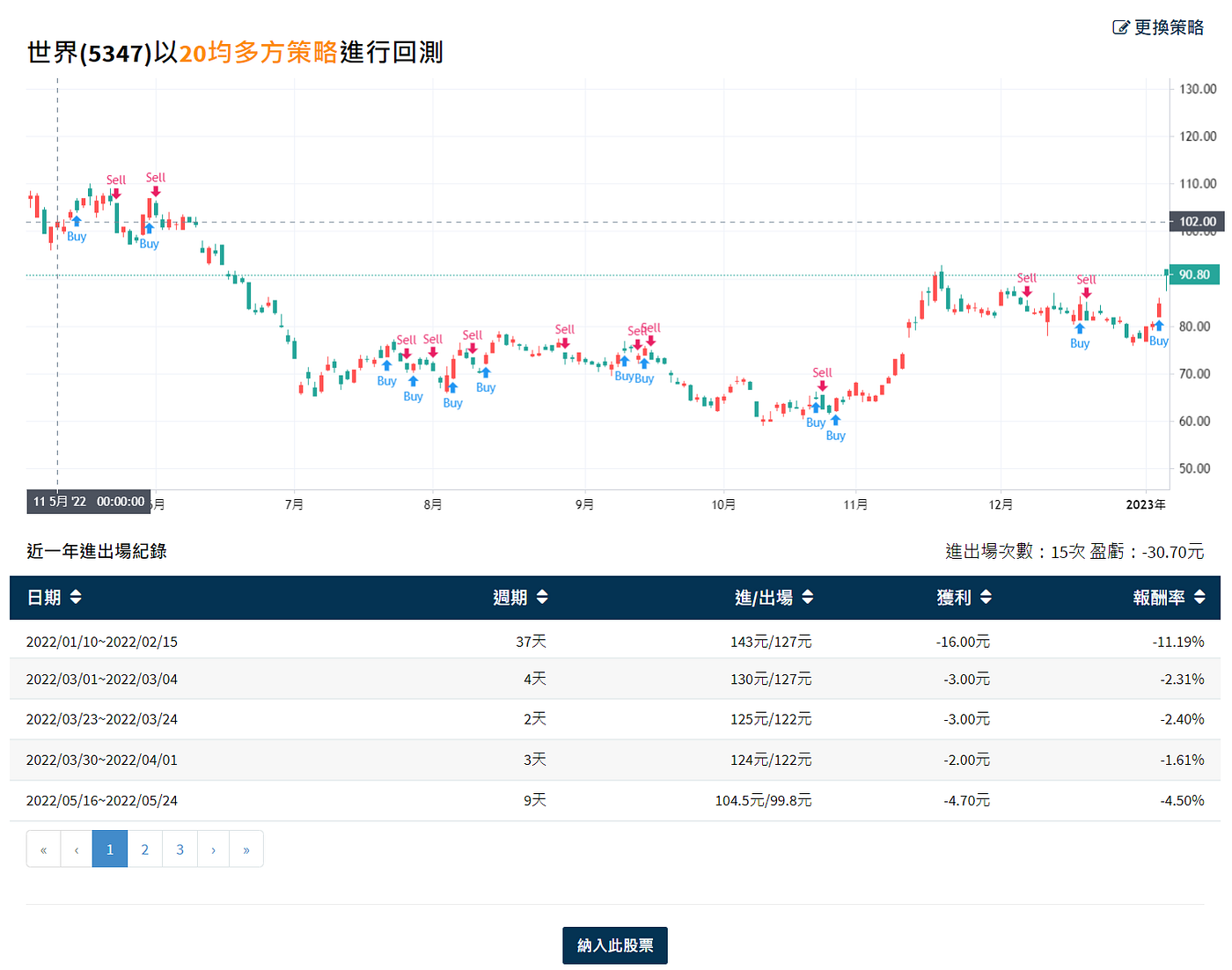Sort table by 獲利 column
1232x970 pixels.
tap(964, 598)
